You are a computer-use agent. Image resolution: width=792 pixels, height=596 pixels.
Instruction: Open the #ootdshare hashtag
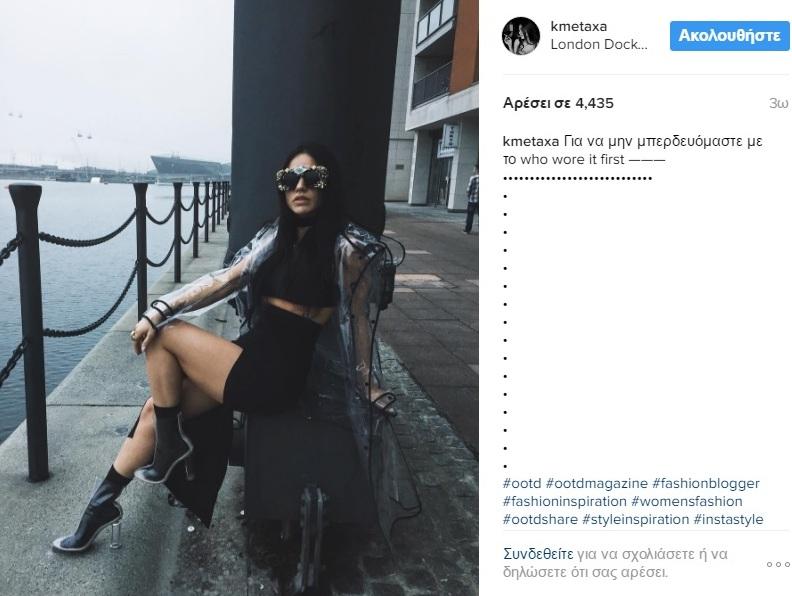tap(540, 519)
